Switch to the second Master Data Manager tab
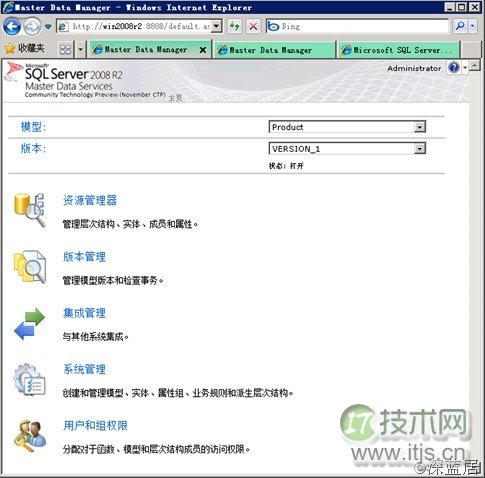Viewport: 485px width, 478px height. tap(273, 50)
